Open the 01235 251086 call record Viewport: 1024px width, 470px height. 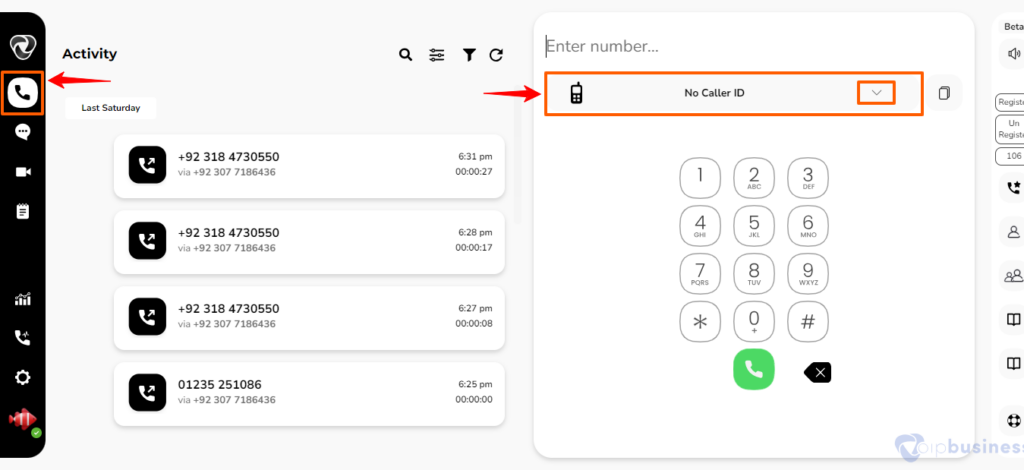pyautogui.click(x=309, y=394)
